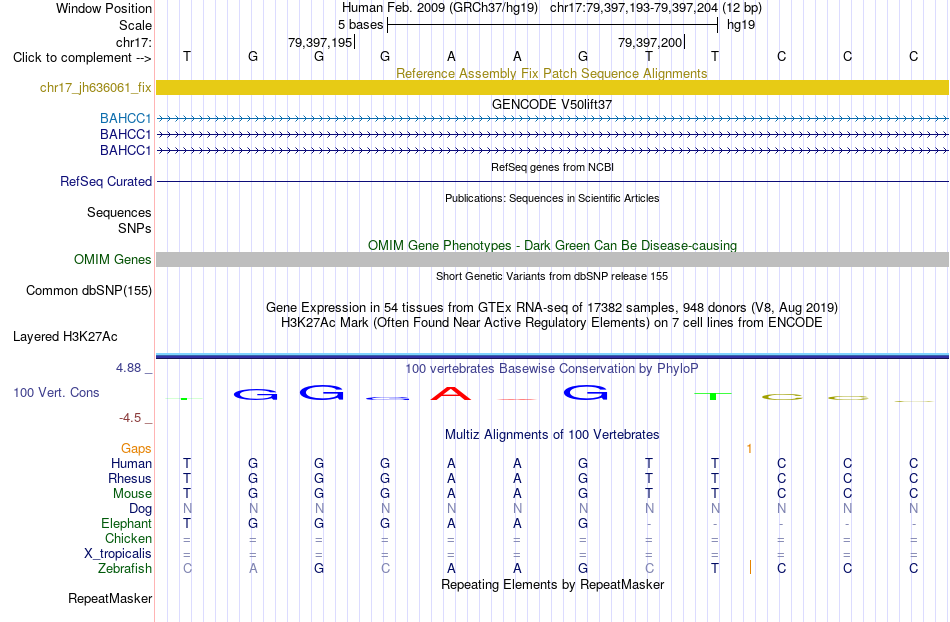The width and height of the screenshot is (950, 622).
Task: Open 'Publications: Sequences in Scientific Articles' title
Action: click(552, 198)
